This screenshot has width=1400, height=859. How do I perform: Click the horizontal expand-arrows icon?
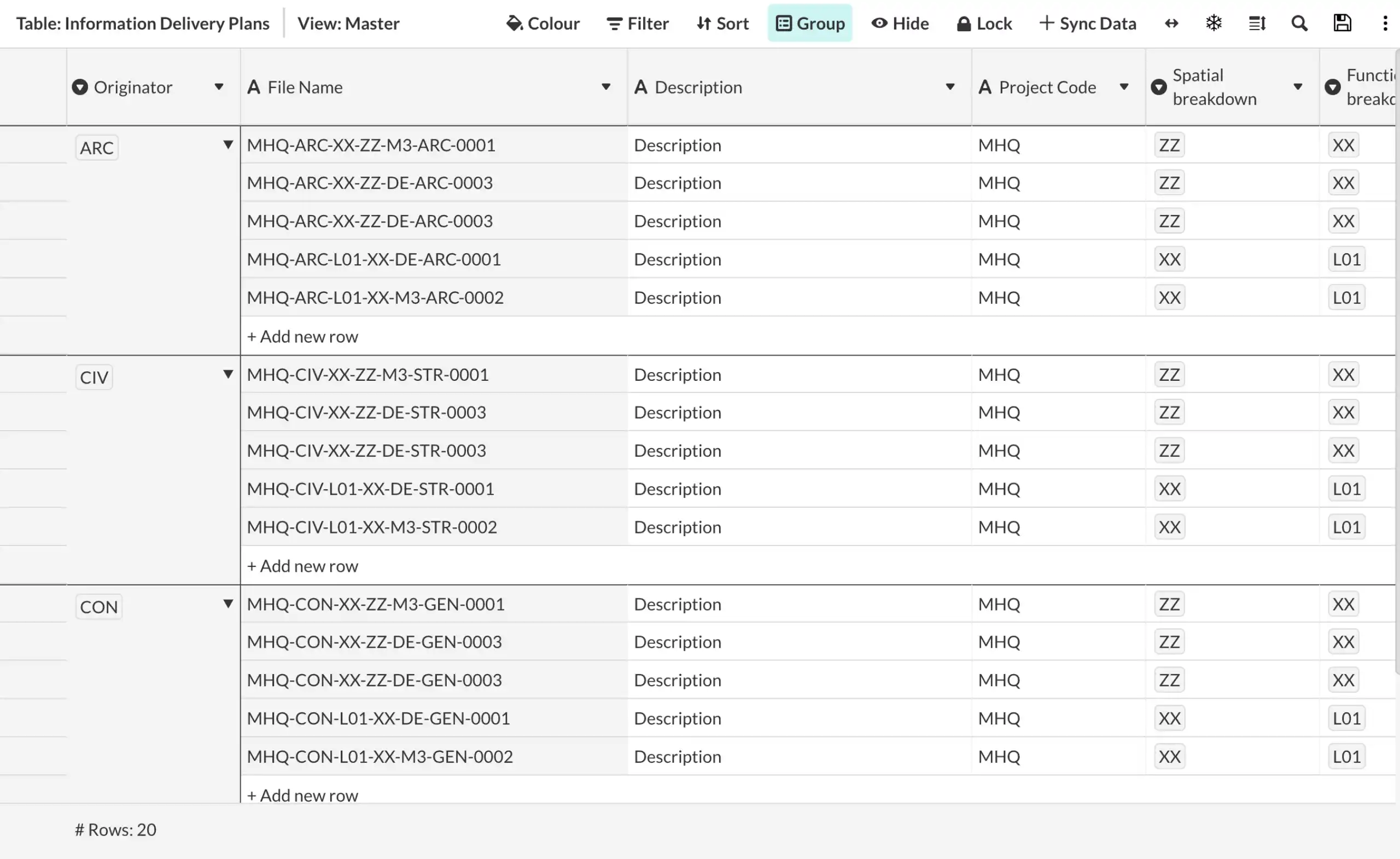tap(1171, 24)
